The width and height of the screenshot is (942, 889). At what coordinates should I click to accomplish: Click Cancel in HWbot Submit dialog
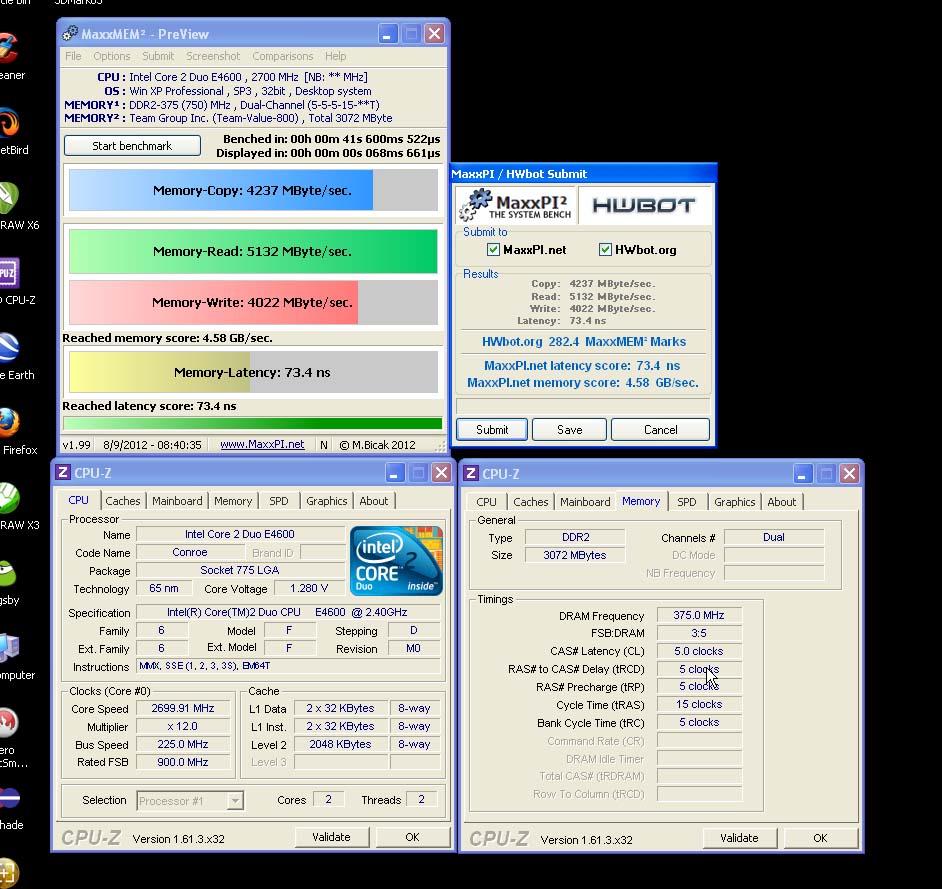(660, 430)
